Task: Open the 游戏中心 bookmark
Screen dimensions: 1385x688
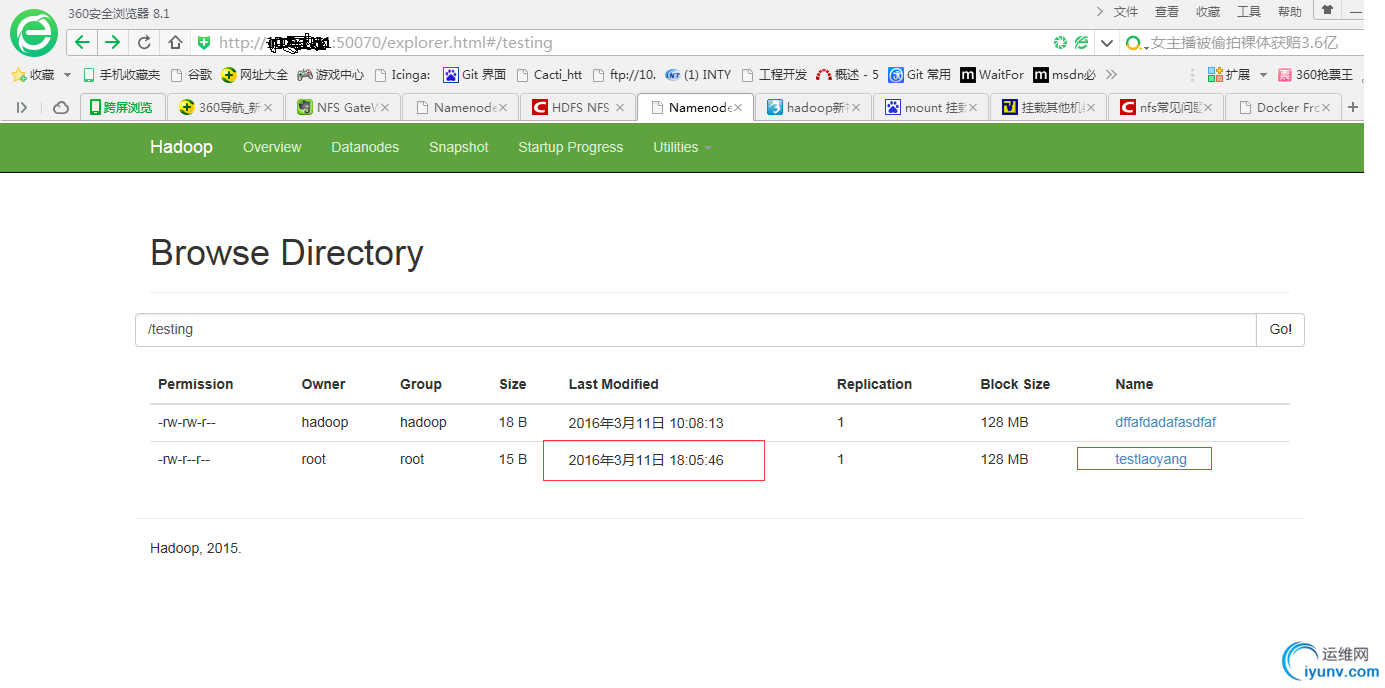Action: [x=330, y=75]
